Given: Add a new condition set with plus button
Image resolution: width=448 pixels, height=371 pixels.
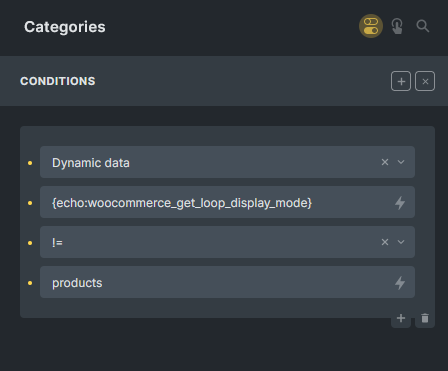Looking at the screenshot, I should pos(401,81).
